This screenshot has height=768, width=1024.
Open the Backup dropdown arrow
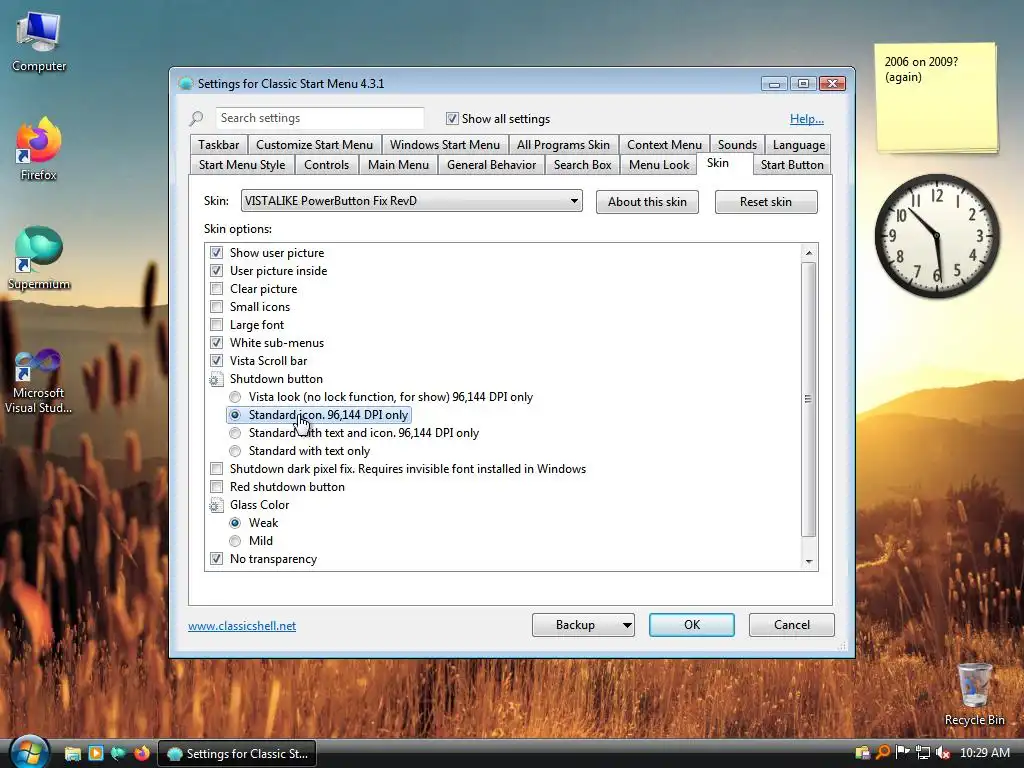click(626, 625)
